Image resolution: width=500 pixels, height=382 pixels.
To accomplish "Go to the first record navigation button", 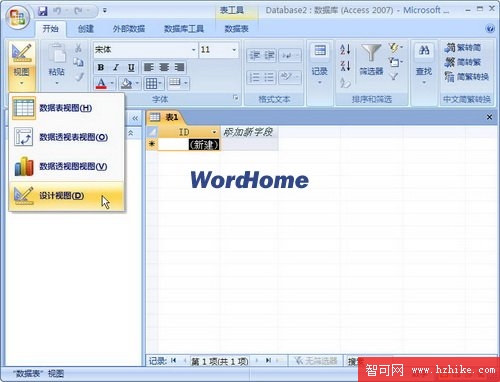I will click(173, 360).
